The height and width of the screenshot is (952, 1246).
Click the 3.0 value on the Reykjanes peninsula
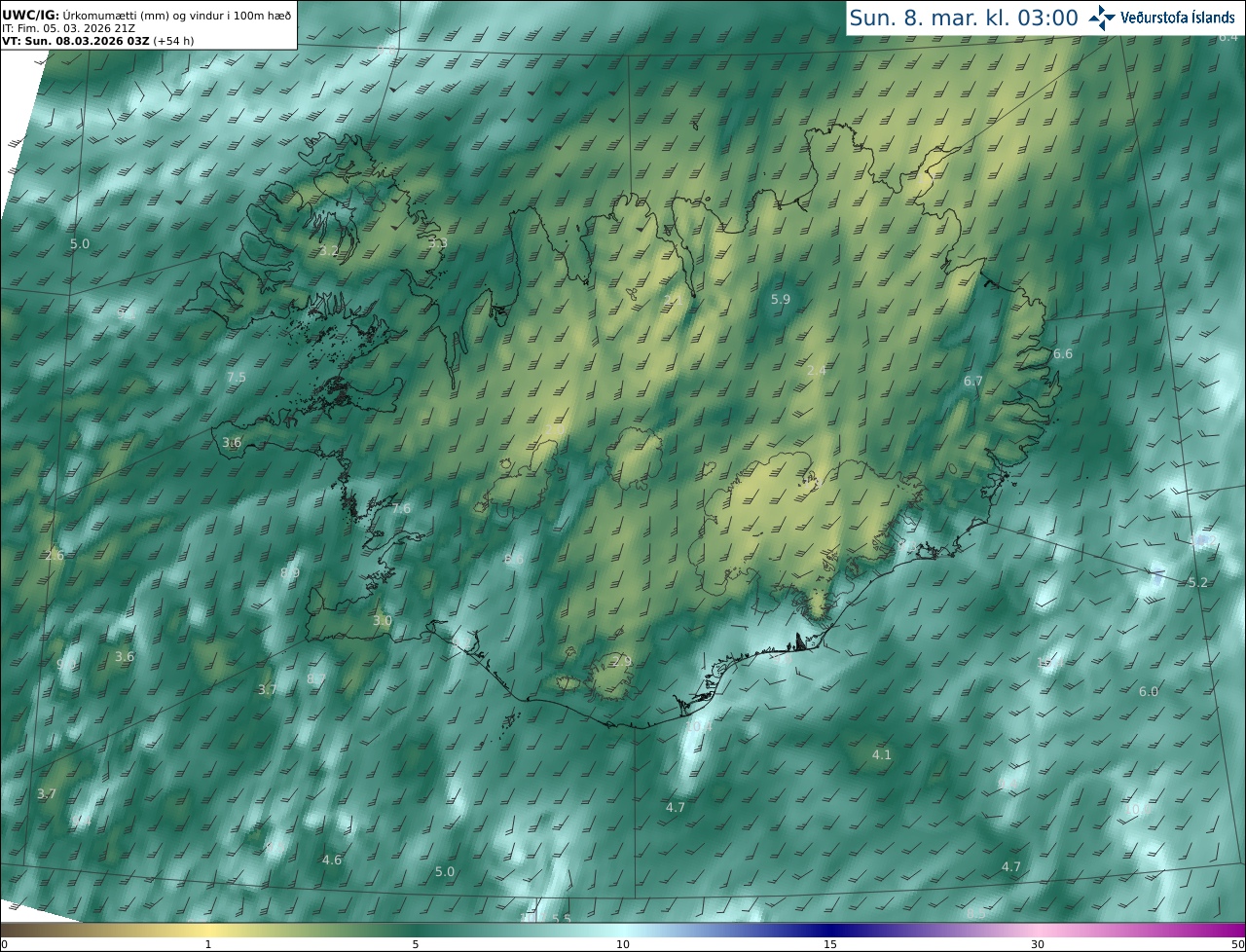383,621
